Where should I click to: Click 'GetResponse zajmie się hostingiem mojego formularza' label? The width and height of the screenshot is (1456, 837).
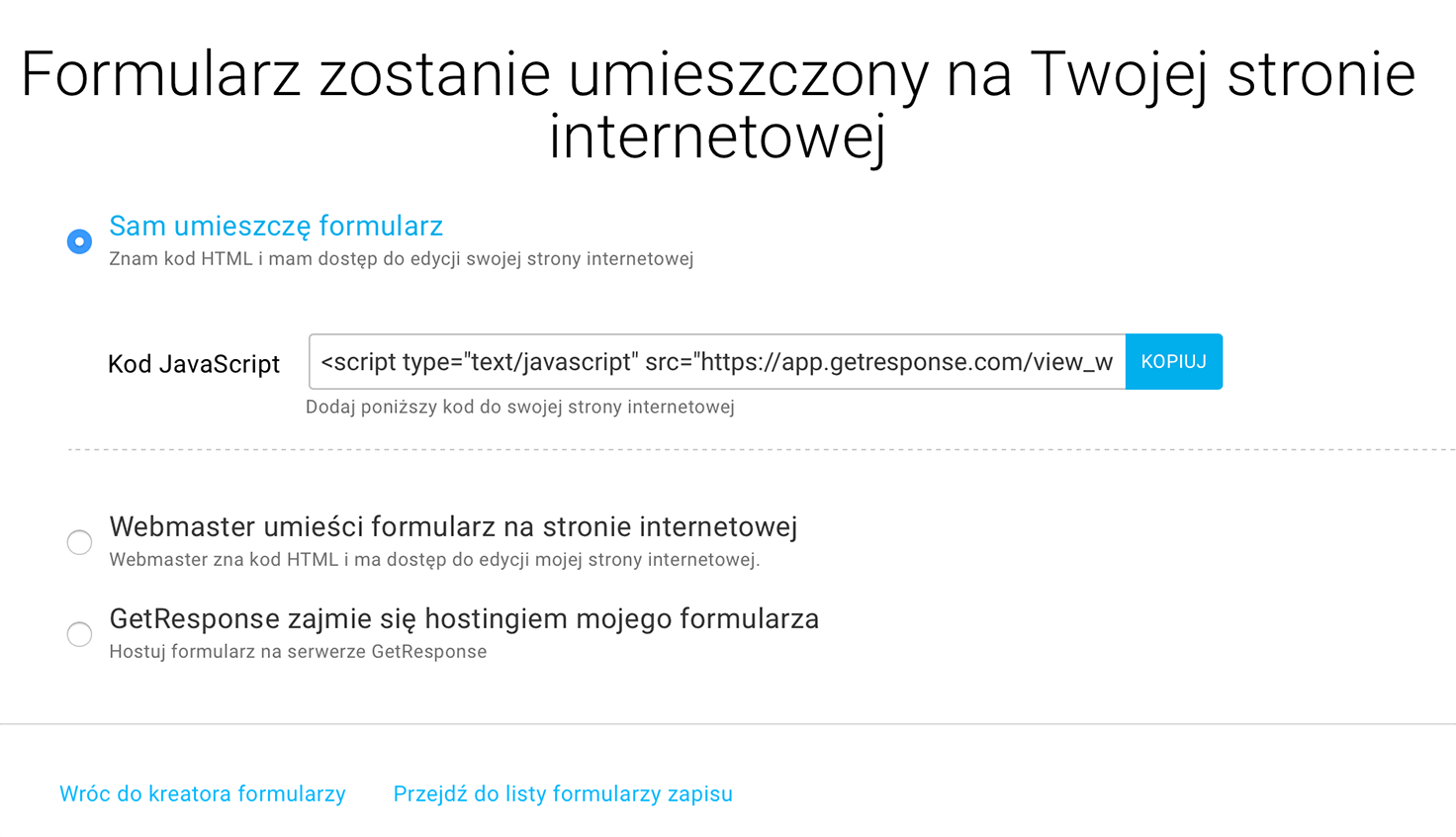[x=464, y=619]
